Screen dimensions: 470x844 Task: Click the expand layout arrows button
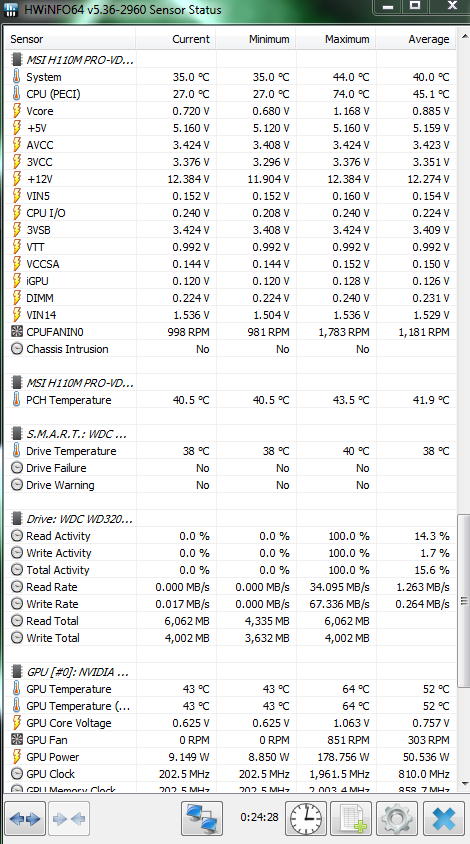click(25, 819)
